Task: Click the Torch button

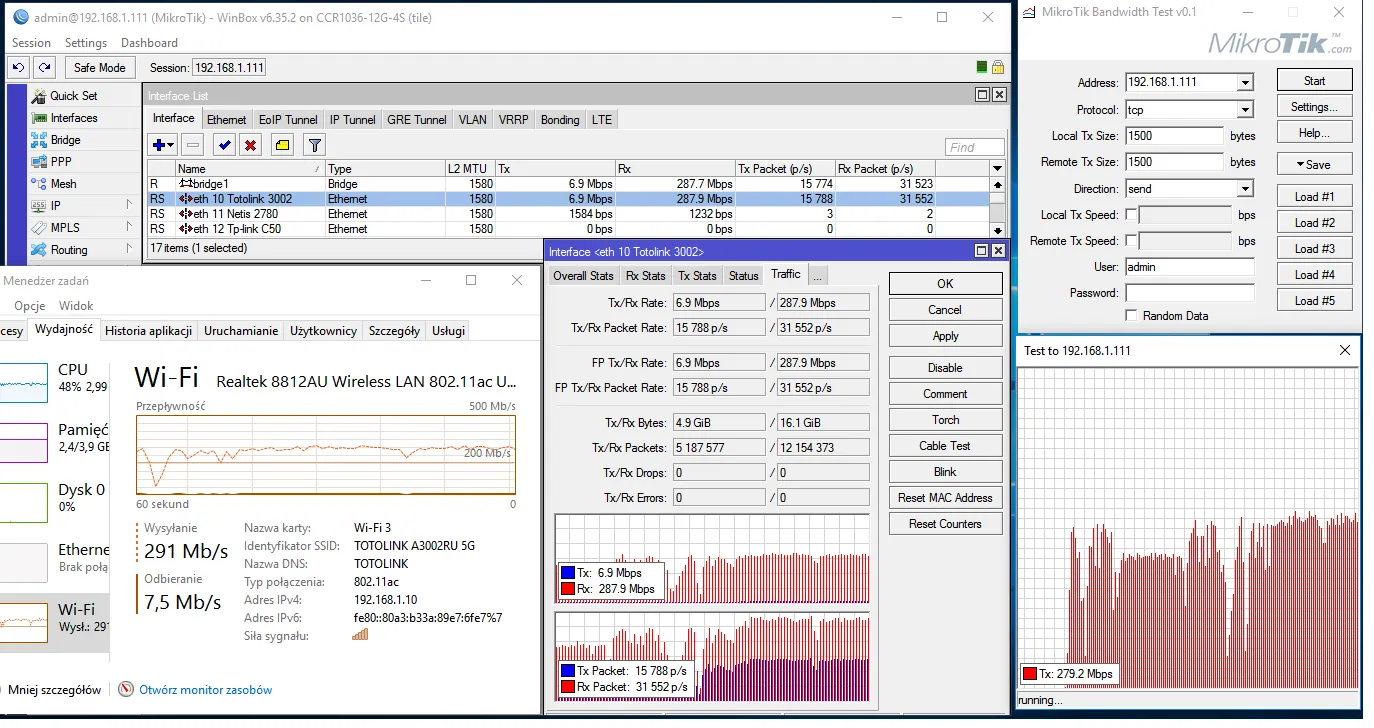Action: point(945,420)
